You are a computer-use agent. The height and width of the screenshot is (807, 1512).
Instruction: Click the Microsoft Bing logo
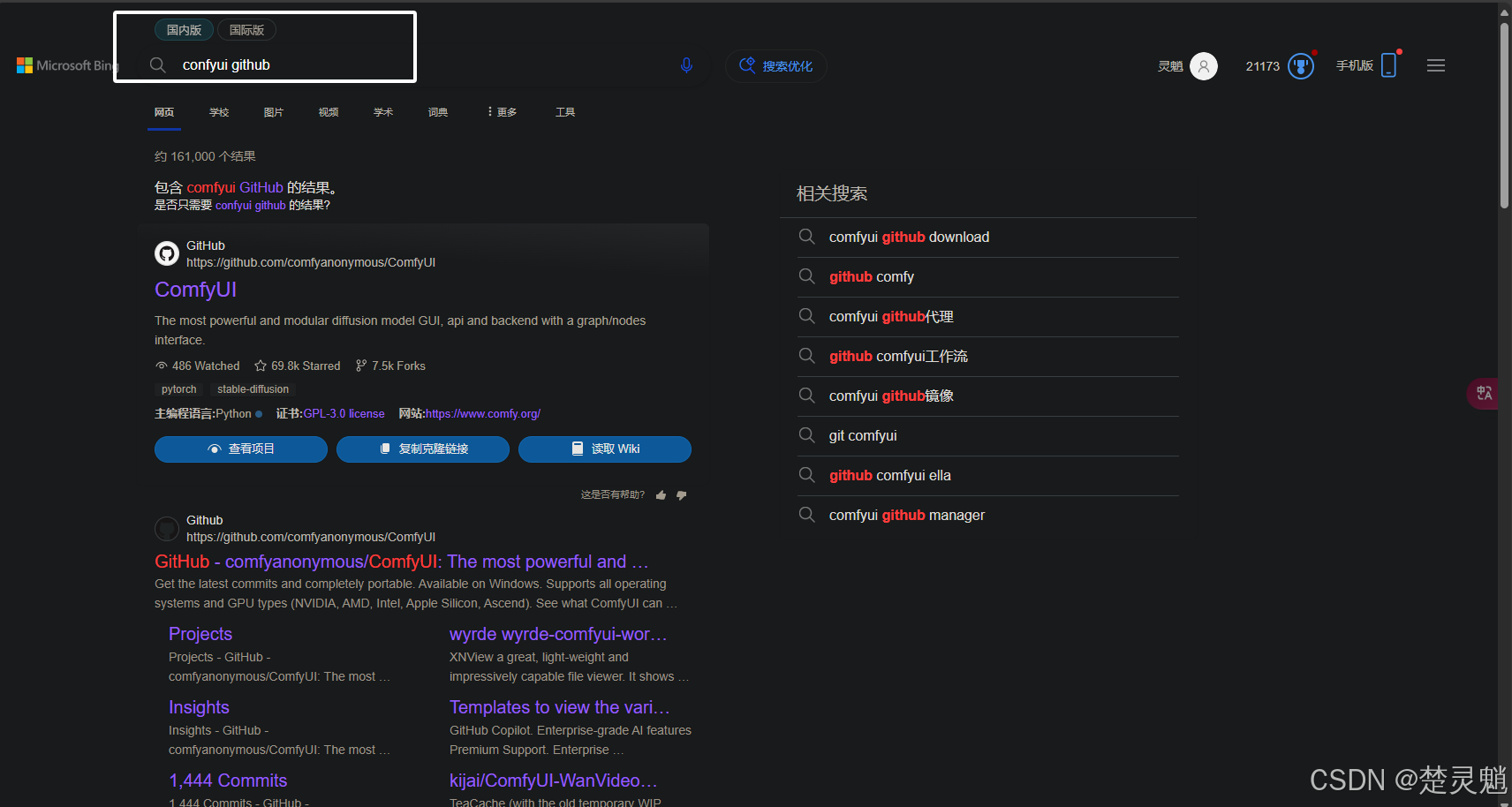click(67, 65)
